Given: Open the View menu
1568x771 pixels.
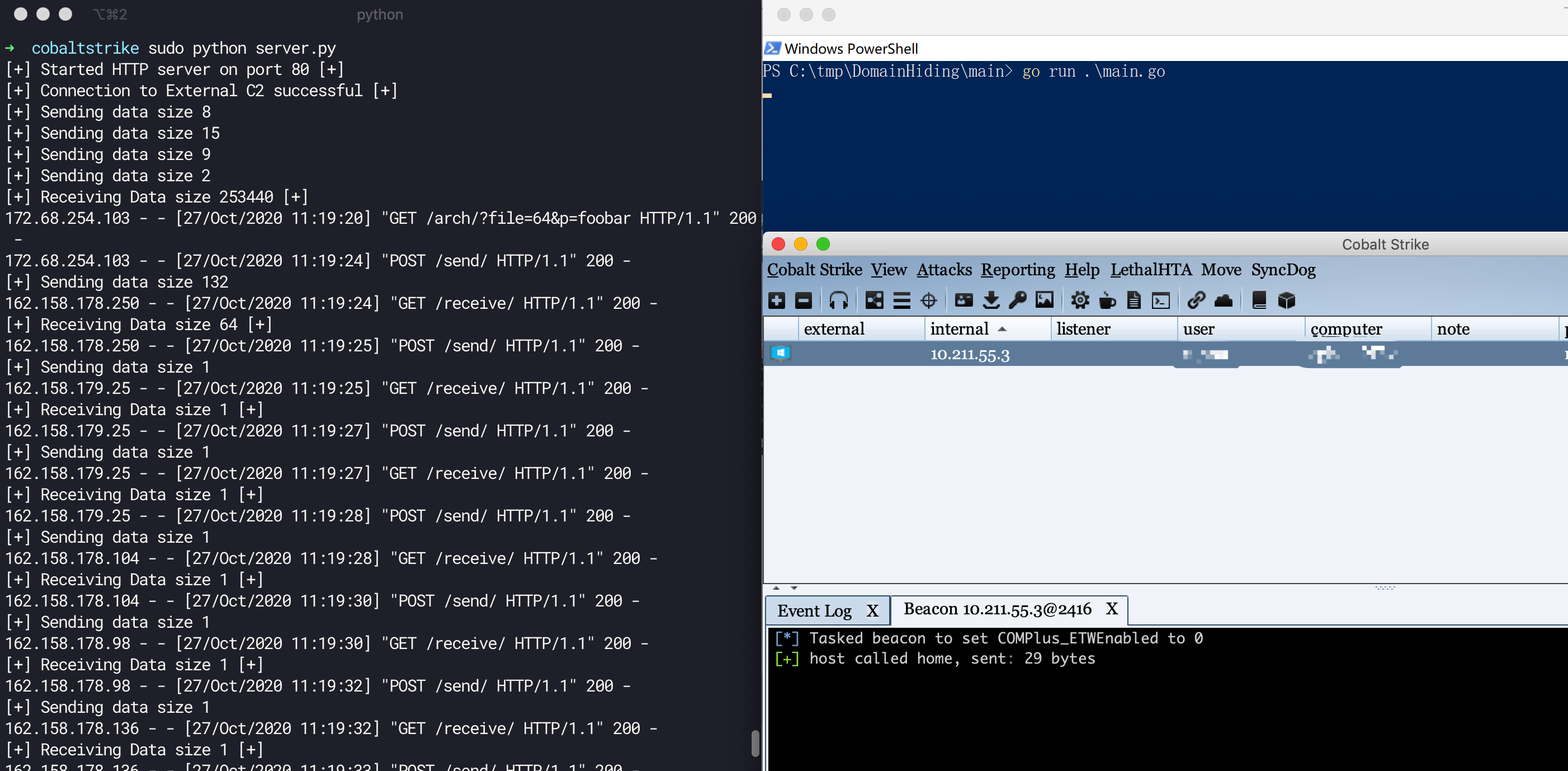Looking at the screenshot, I should point(889,270).
